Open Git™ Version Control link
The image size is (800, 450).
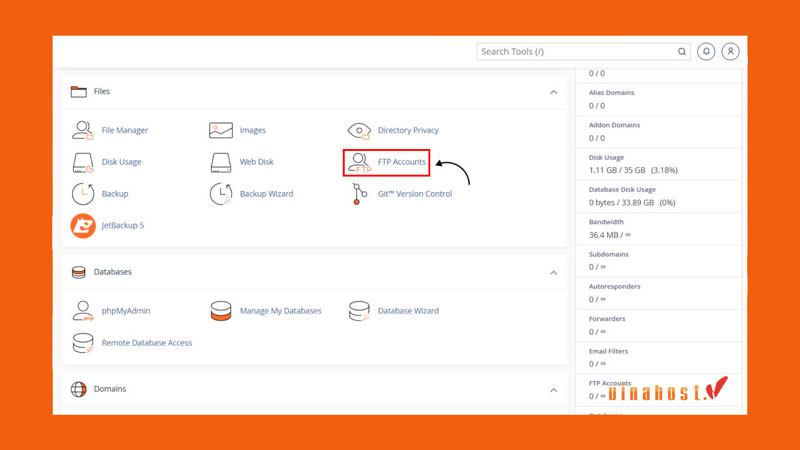pyautogui.click(x=415, y=194)
